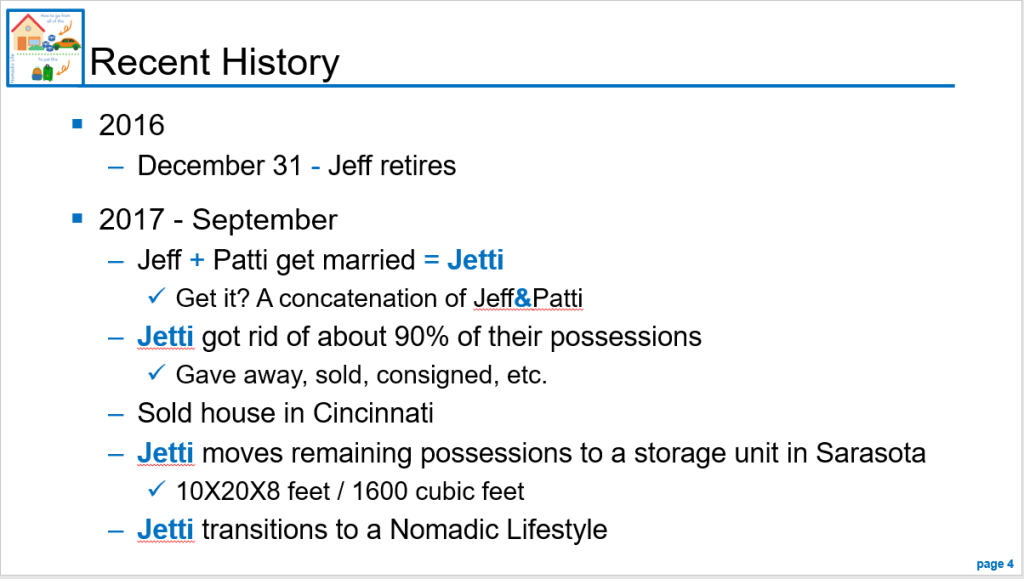This screenshot has width=1024, height=579.
Task: Click the checkmark before "Gave away, sold, consigned"
Action: (156, 374)
